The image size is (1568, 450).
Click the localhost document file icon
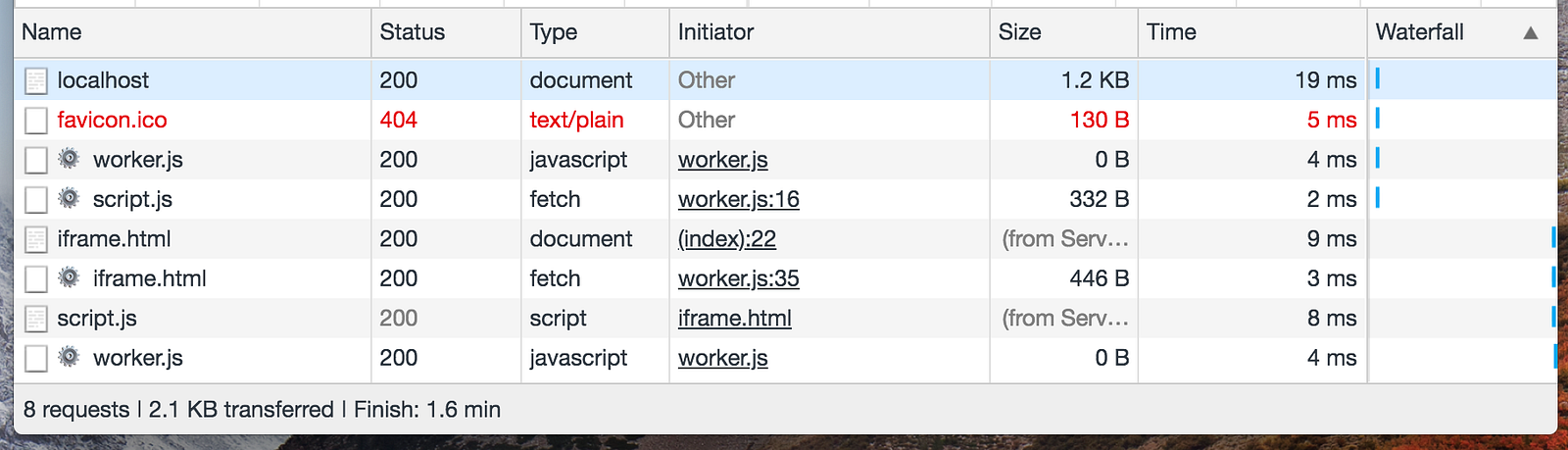tap(36, 80)
